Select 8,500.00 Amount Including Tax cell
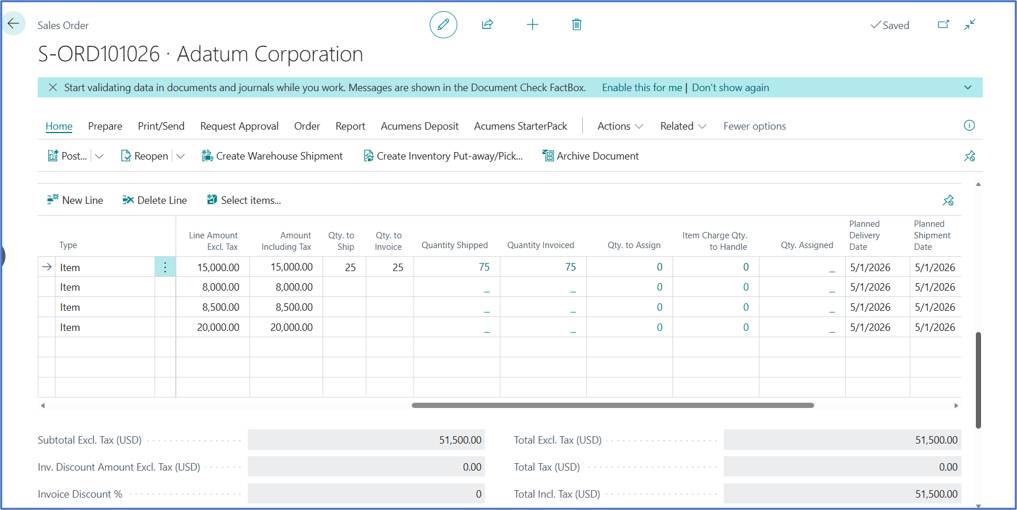 point(286,307)
